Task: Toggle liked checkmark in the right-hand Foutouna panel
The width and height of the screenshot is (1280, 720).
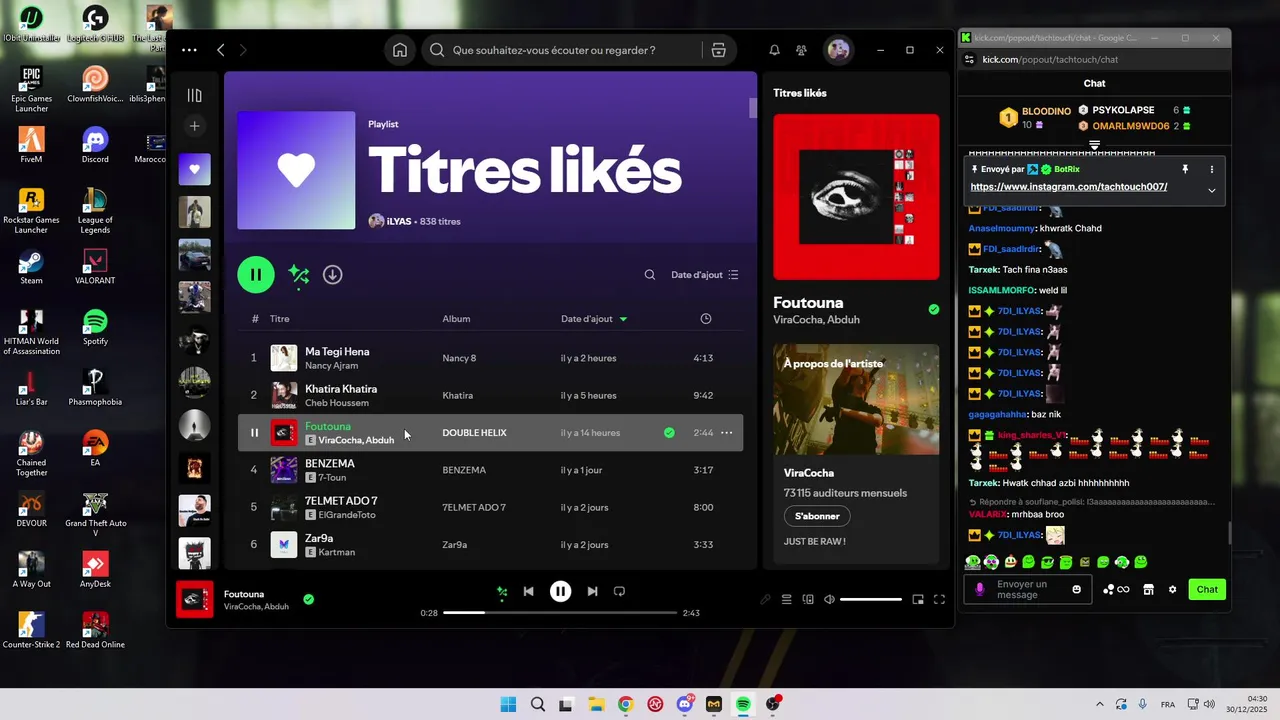Action: tap(934, 310)
